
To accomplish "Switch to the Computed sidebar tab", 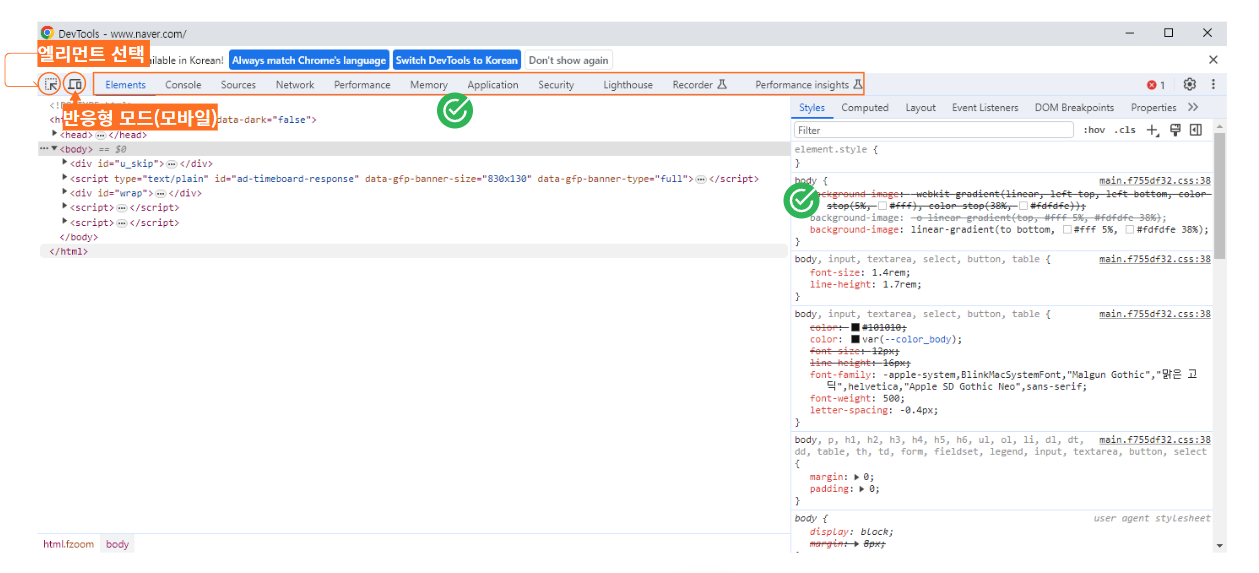I will pyautogui.click(x=865, y=107).
